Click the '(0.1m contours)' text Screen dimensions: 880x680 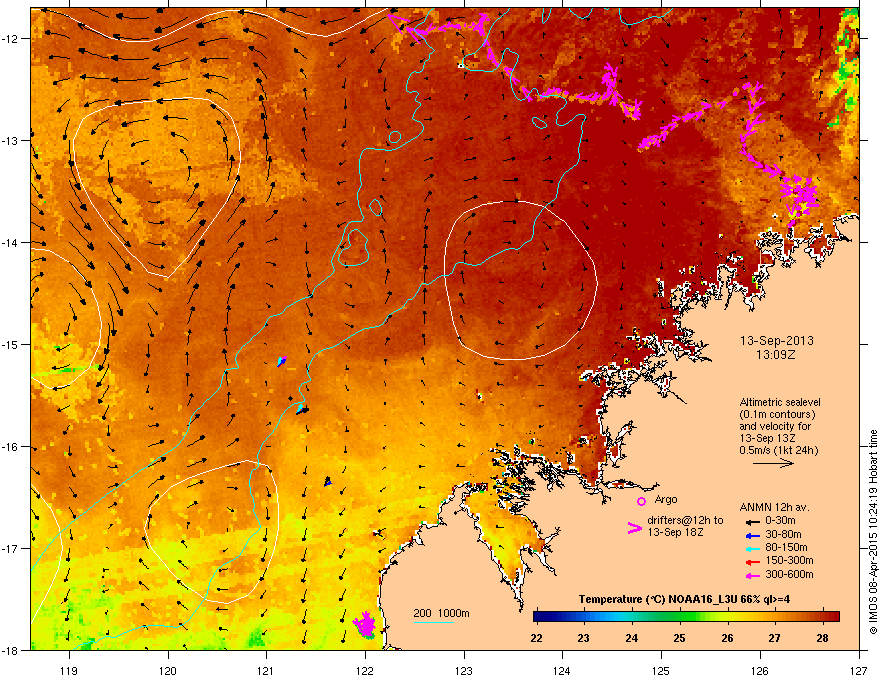point(777,415)
